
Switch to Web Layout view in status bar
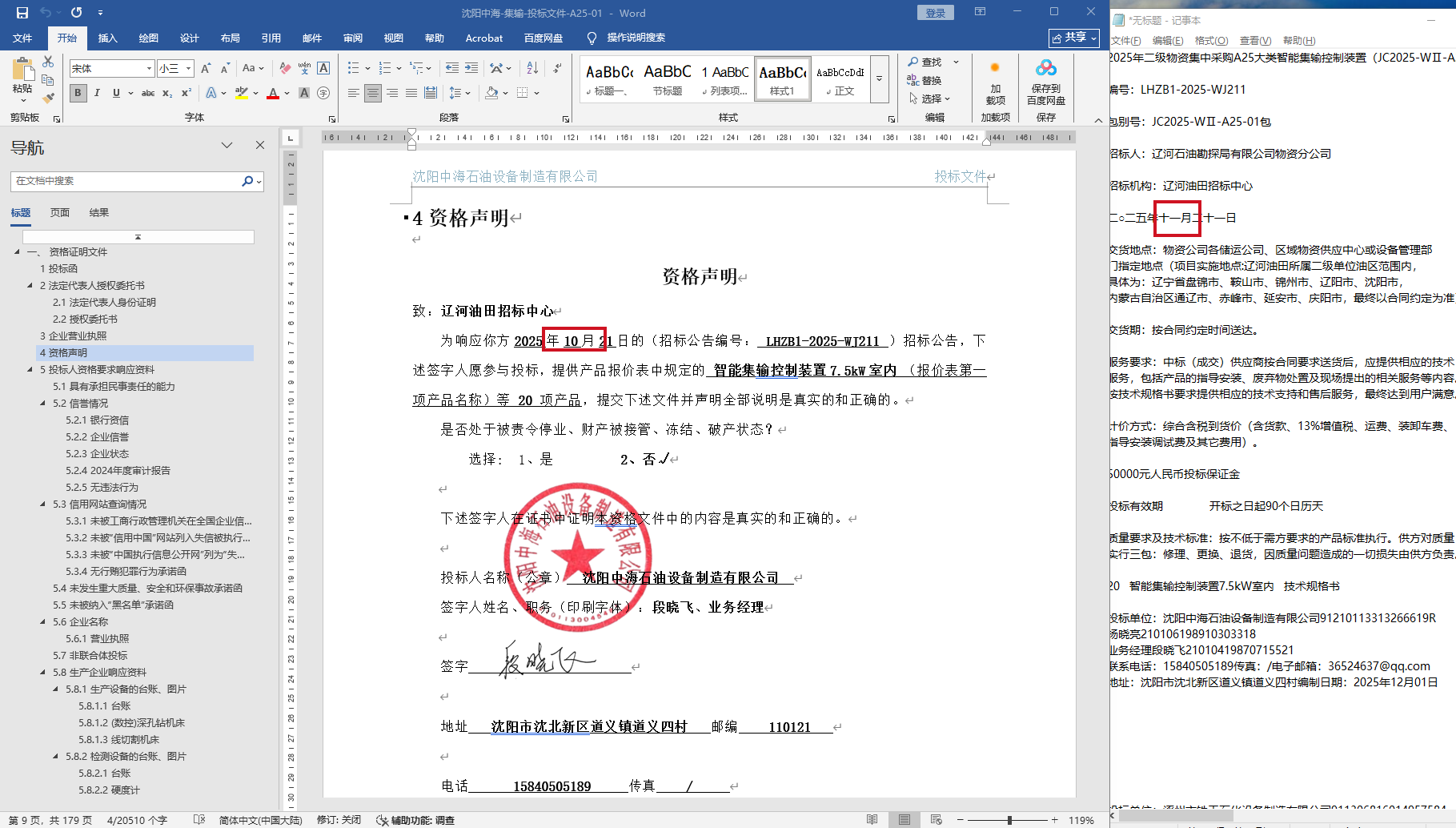936,820
